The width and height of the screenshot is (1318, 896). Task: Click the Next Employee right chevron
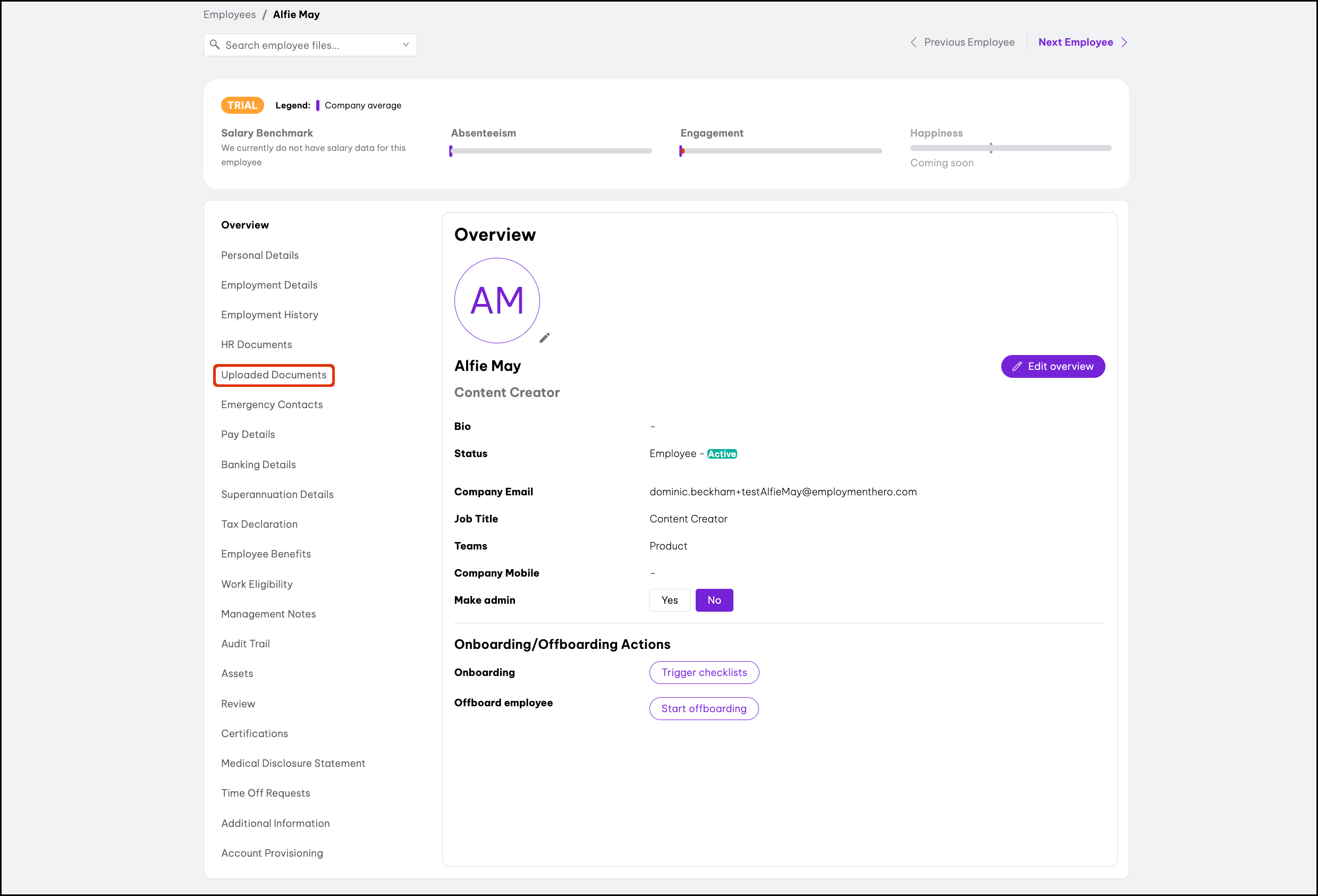pos(1124,43)
